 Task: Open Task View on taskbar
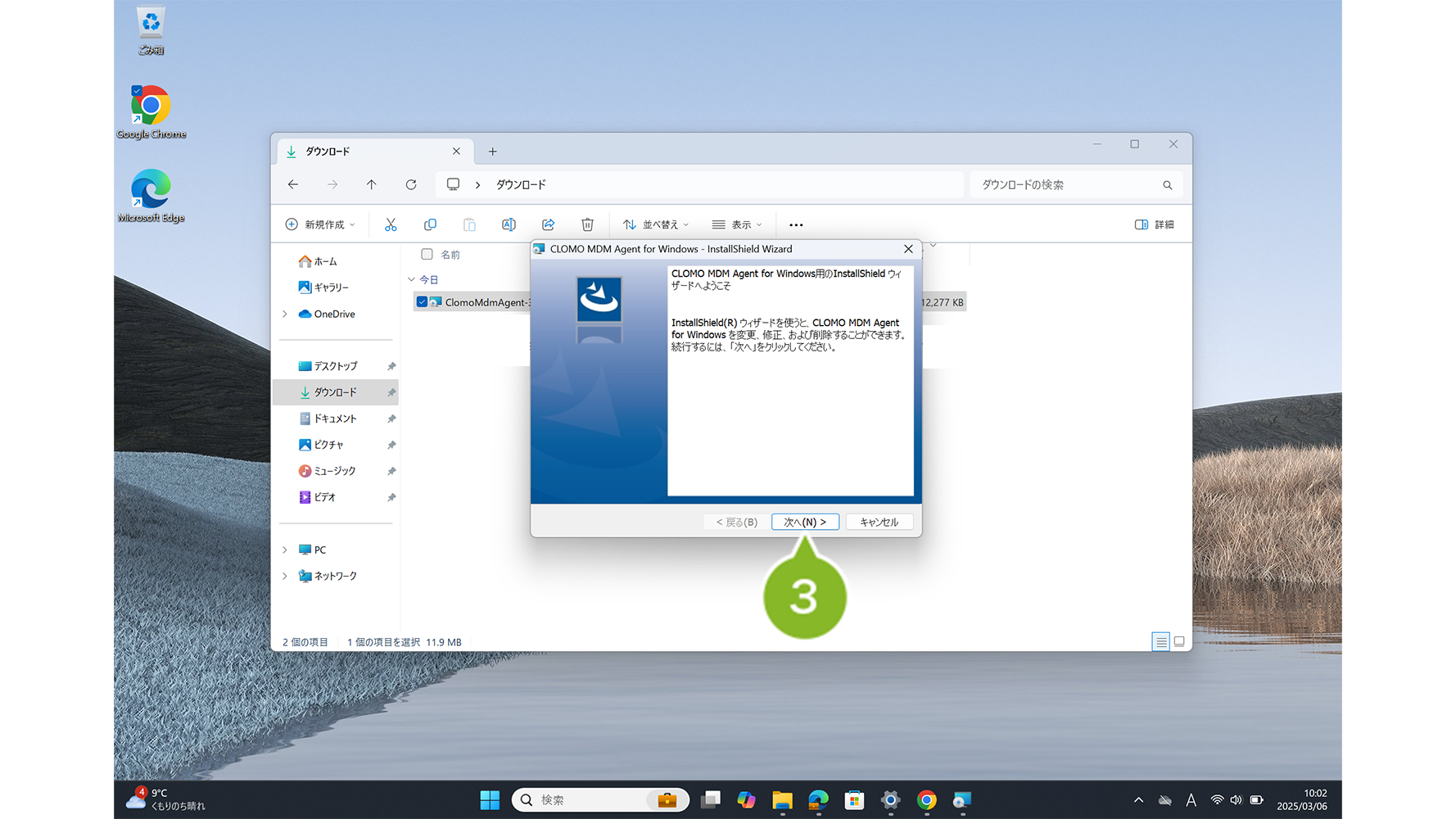pyautogui.click(x=711, y=800)
